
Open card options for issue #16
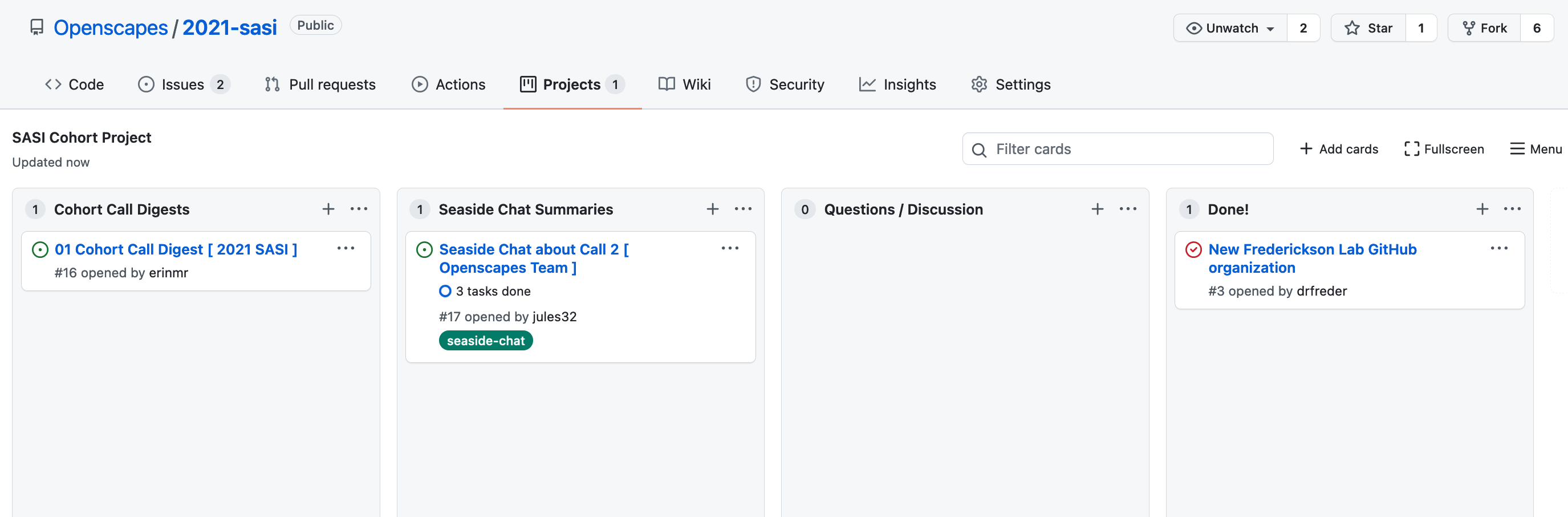(x=346, y=248)
